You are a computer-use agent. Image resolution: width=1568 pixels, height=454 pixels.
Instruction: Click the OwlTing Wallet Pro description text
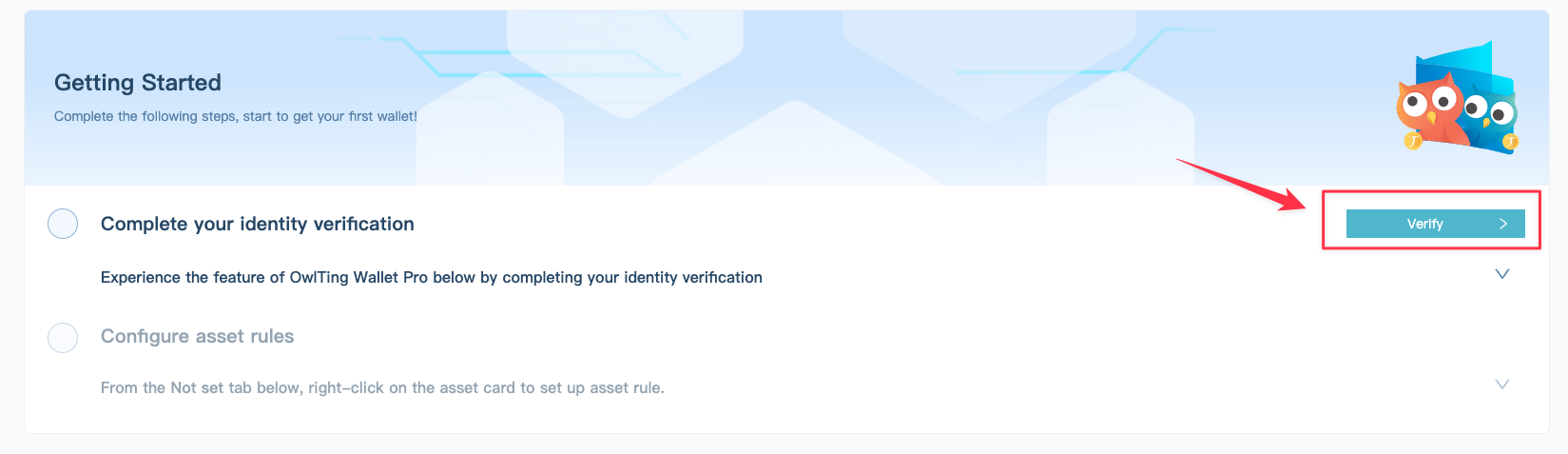431,277
